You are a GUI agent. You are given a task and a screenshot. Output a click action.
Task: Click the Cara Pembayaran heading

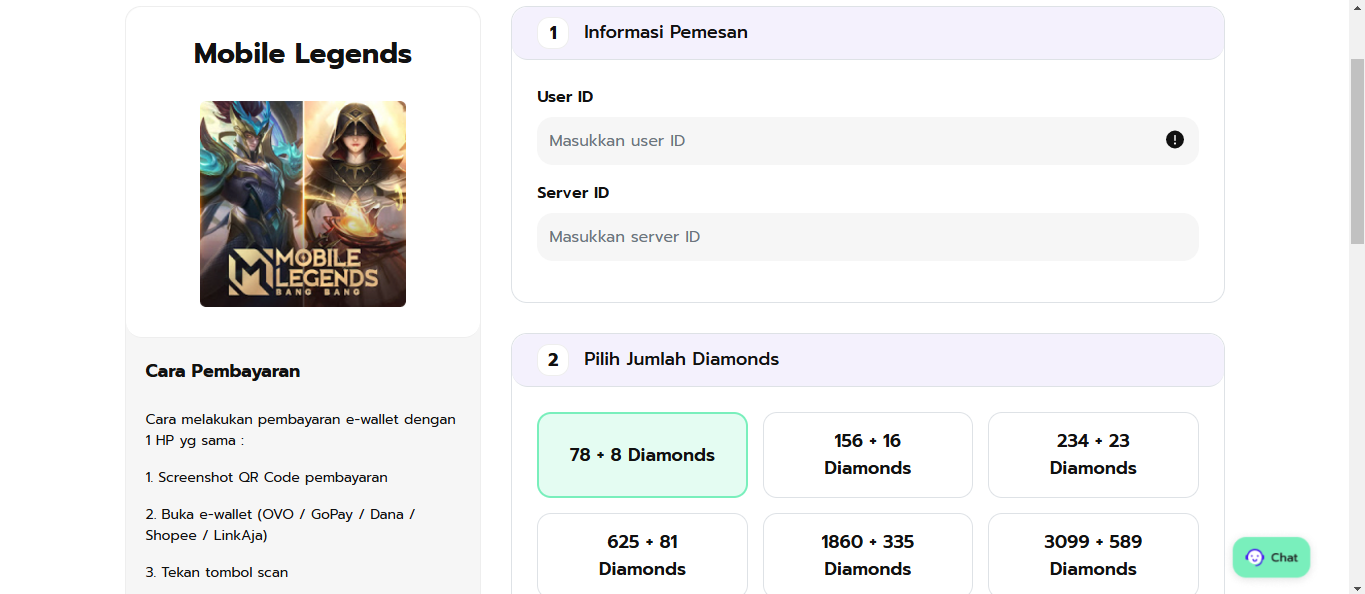pyautogui.click(x=223, y=371)
